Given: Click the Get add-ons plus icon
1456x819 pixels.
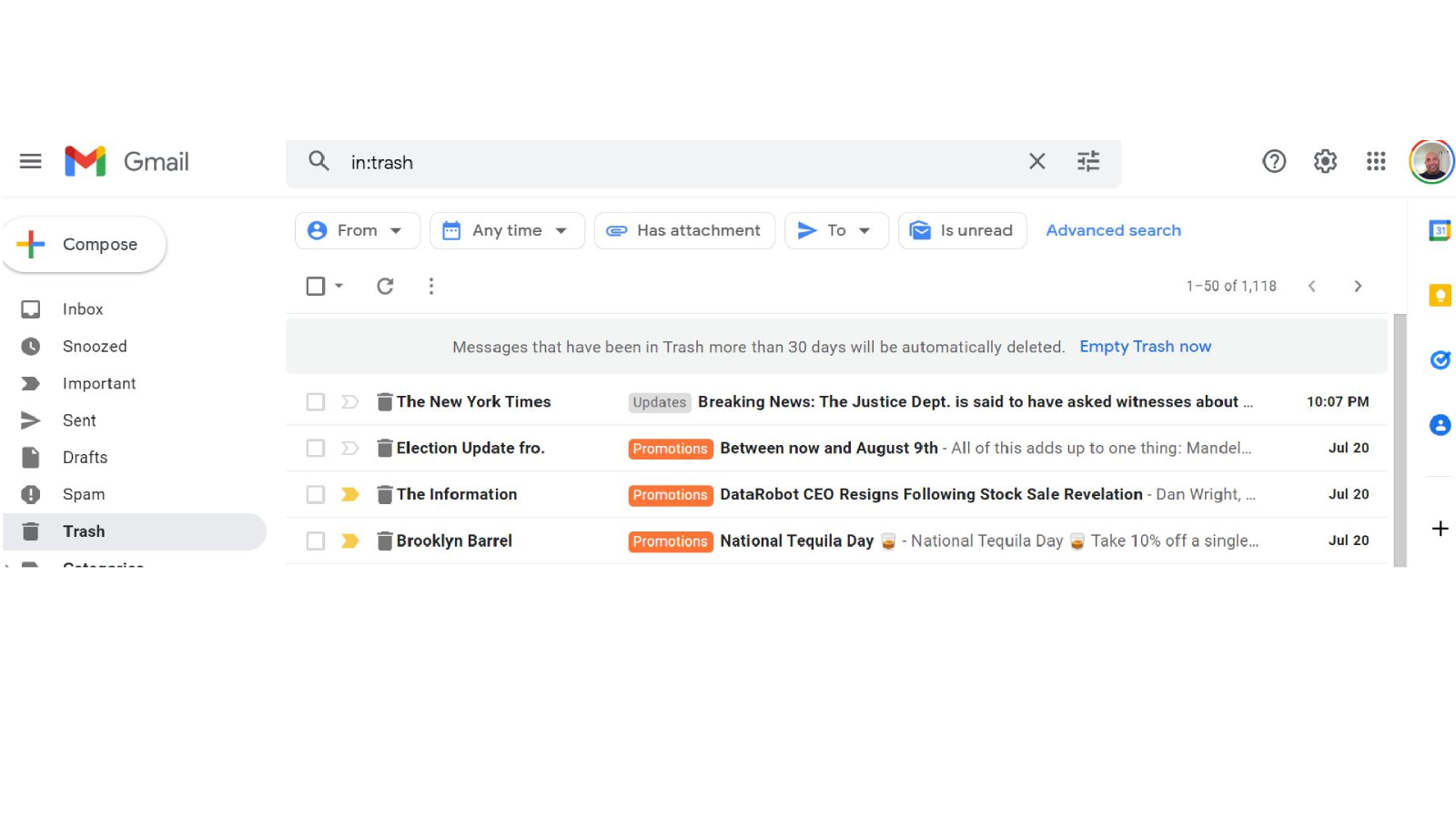Looking at the screenshot, I should pyautogui.click(x=1440, y=529).
